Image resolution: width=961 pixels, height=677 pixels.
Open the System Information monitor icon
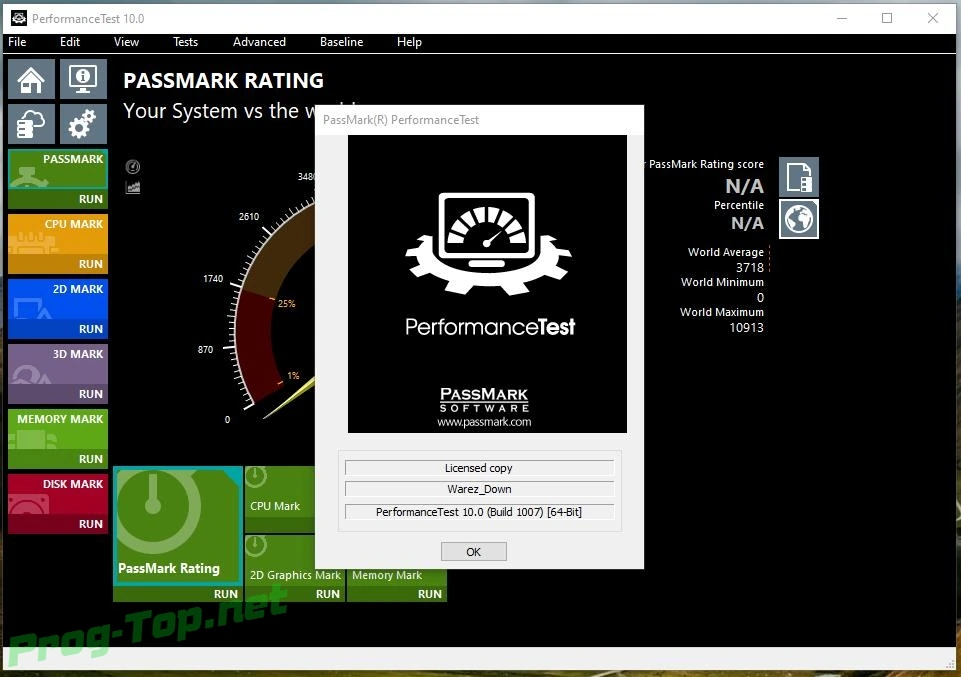83,79
